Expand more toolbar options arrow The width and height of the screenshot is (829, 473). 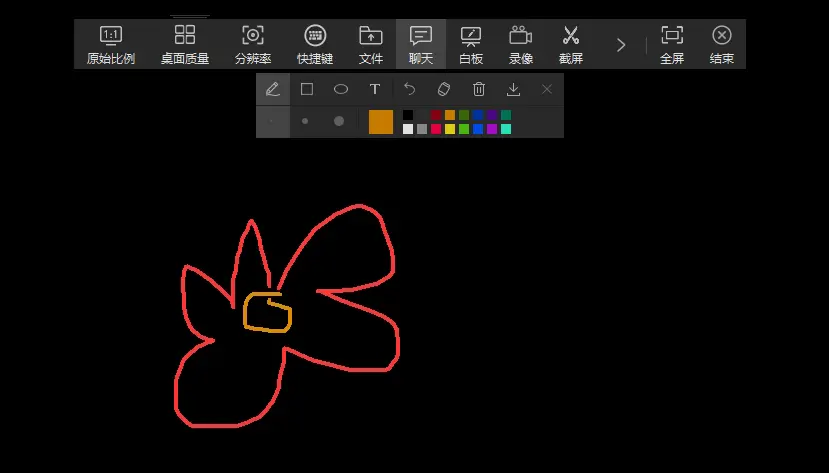pos(621,45)
